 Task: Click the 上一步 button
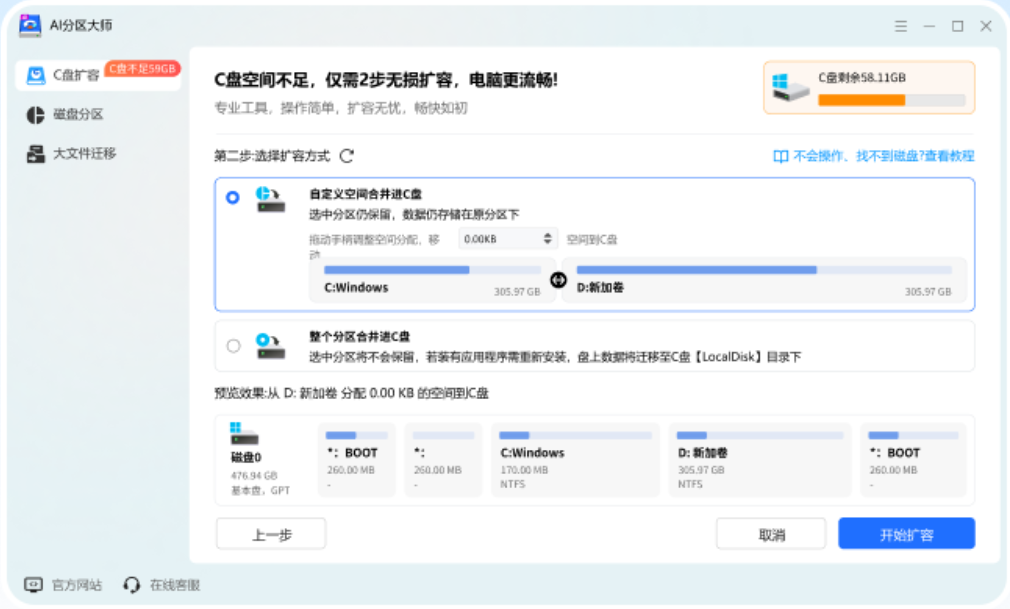tap(271, 534)
